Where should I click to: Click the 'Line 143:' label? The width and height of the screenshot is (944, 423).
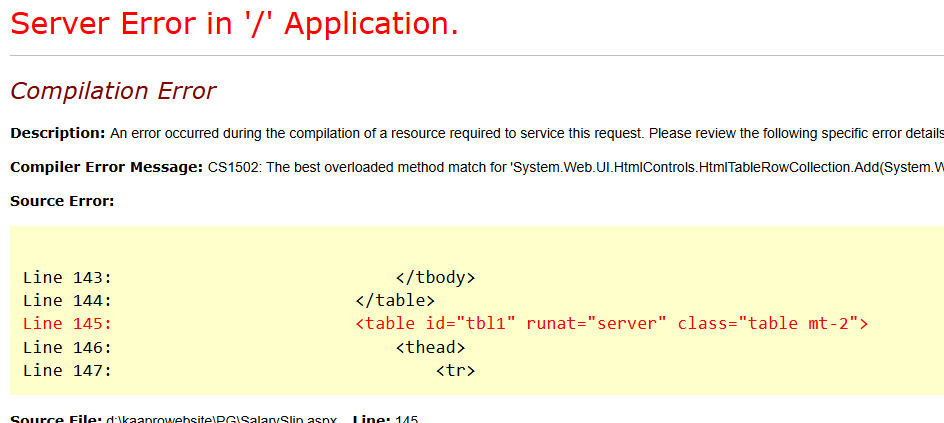(x=67, y=278)
